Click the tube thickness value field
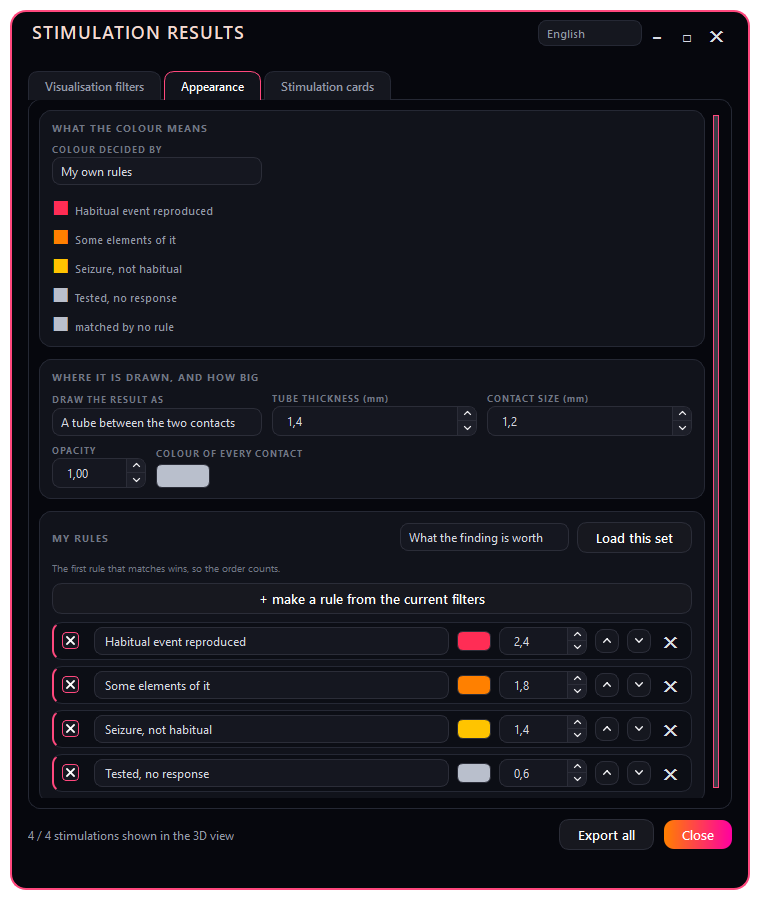 point(365,422)
